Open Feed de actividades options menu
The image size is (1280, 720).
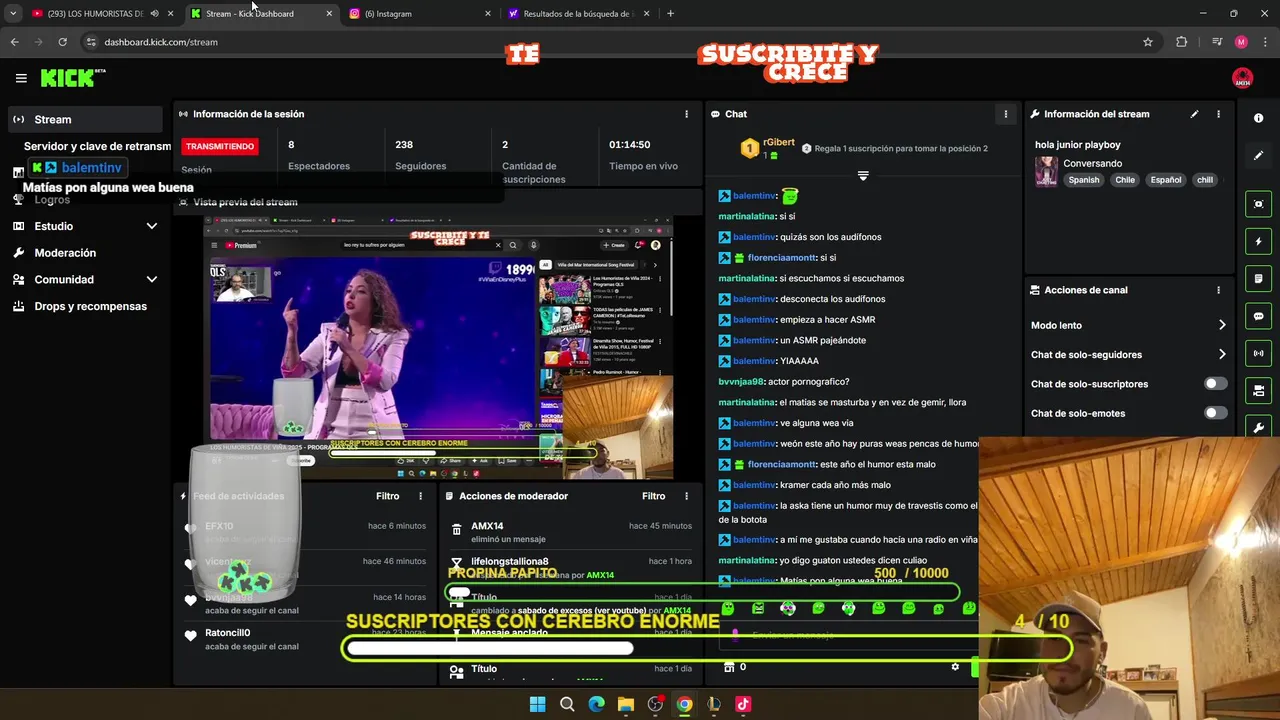click(x=420, y=496)
